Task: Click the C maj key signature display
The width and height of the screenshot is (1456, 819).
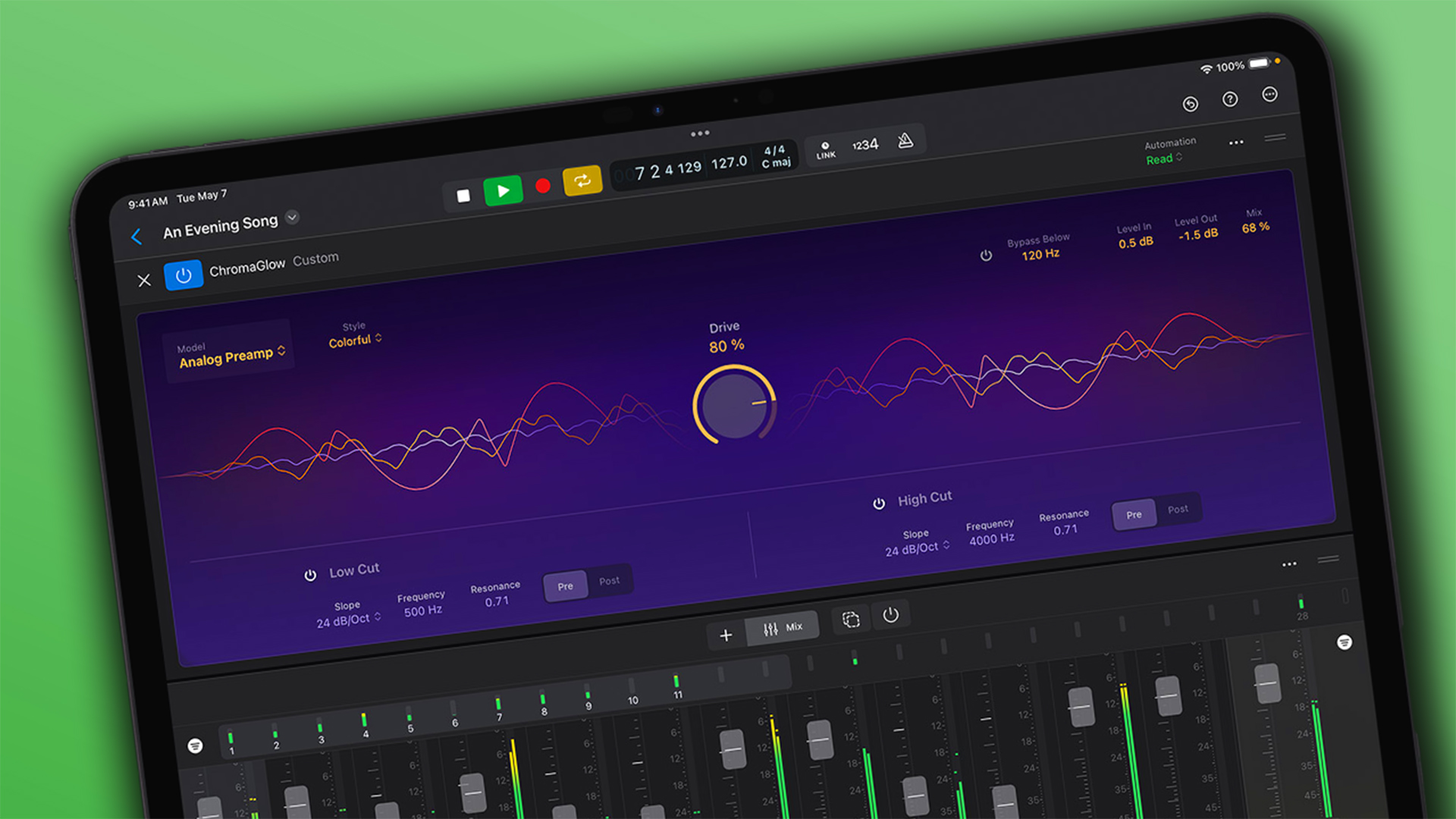Action: click(x=777, y=162)
